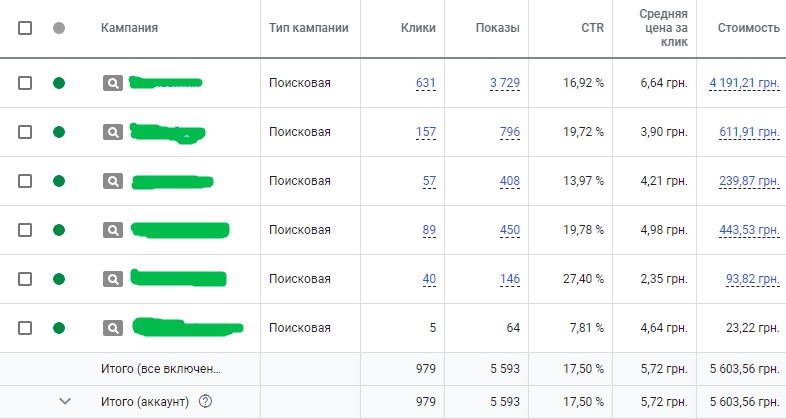Viewport: 786px width, 419px height.
Task: Click the help question mark beside Итого (аккаунт)
Action: pyautogui.click(x=206, y=402)
